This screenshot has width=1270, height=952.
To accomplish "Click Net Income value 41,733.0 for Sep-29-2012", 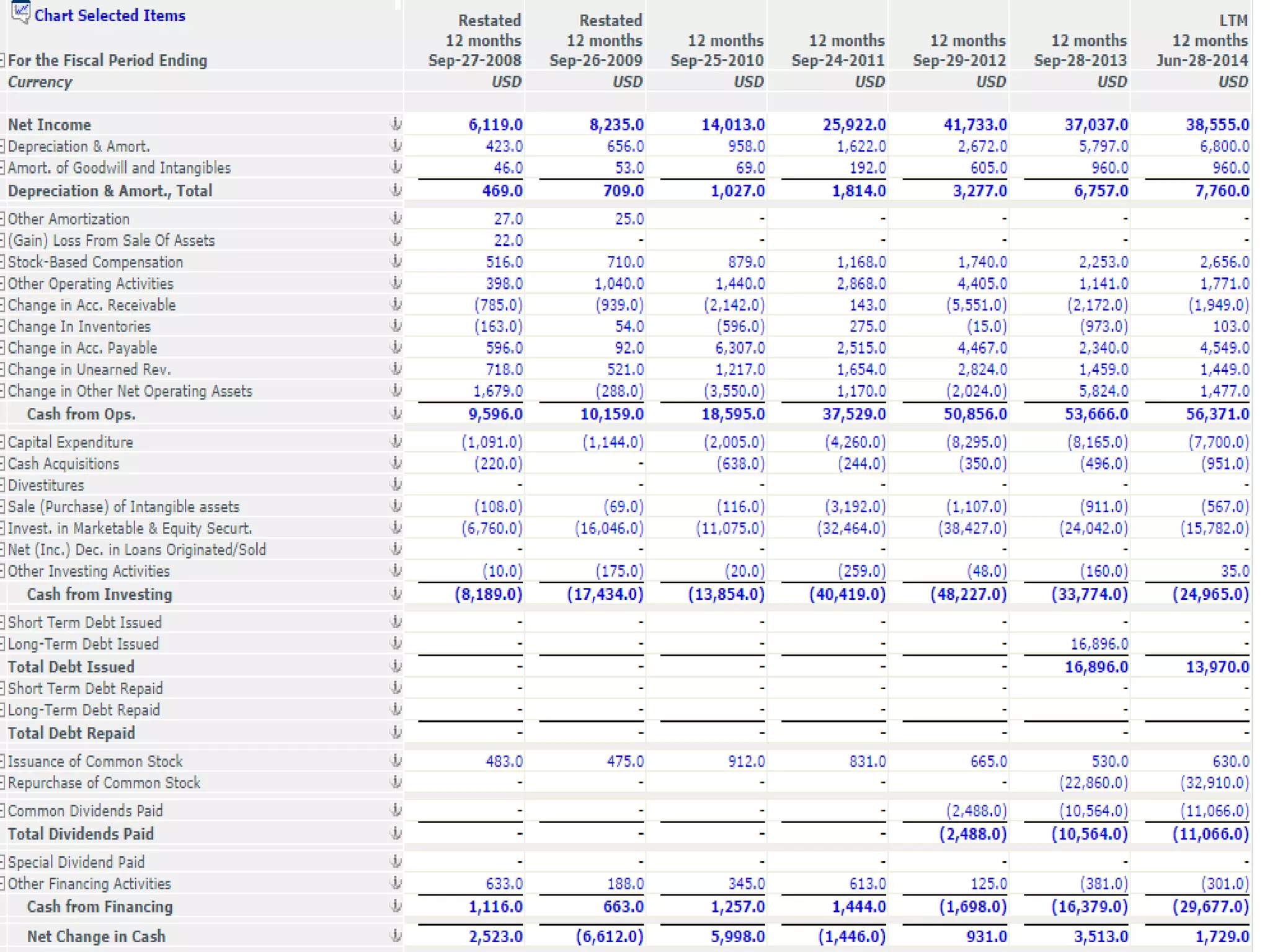I will pos(975,125).
